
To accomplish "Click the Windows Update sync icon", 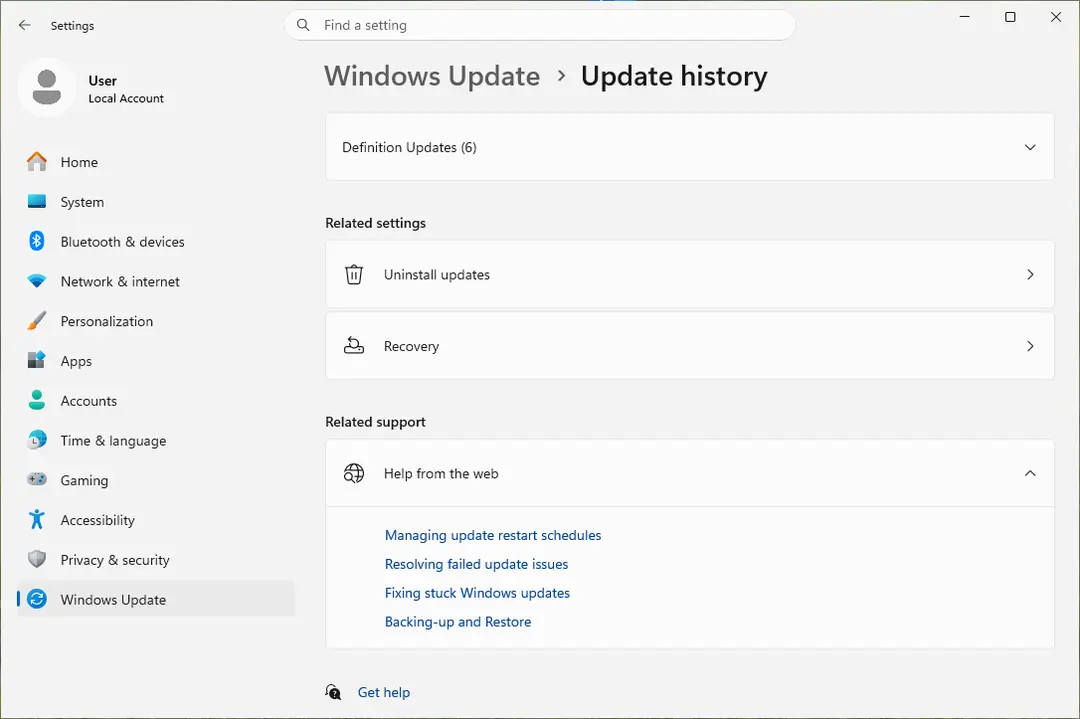I will point(37,599).
